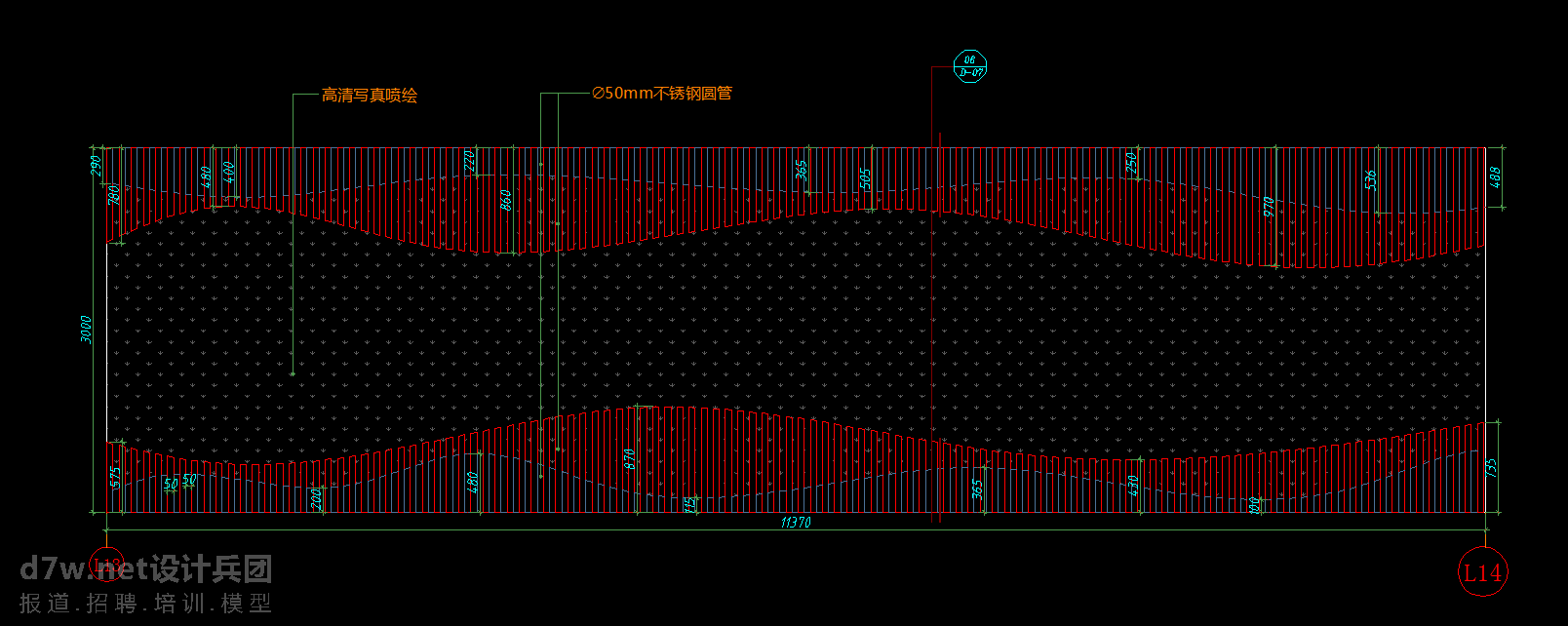Select the 11370 overall width dimension
Screen dimensions: 1568x626
pos(796,523)
